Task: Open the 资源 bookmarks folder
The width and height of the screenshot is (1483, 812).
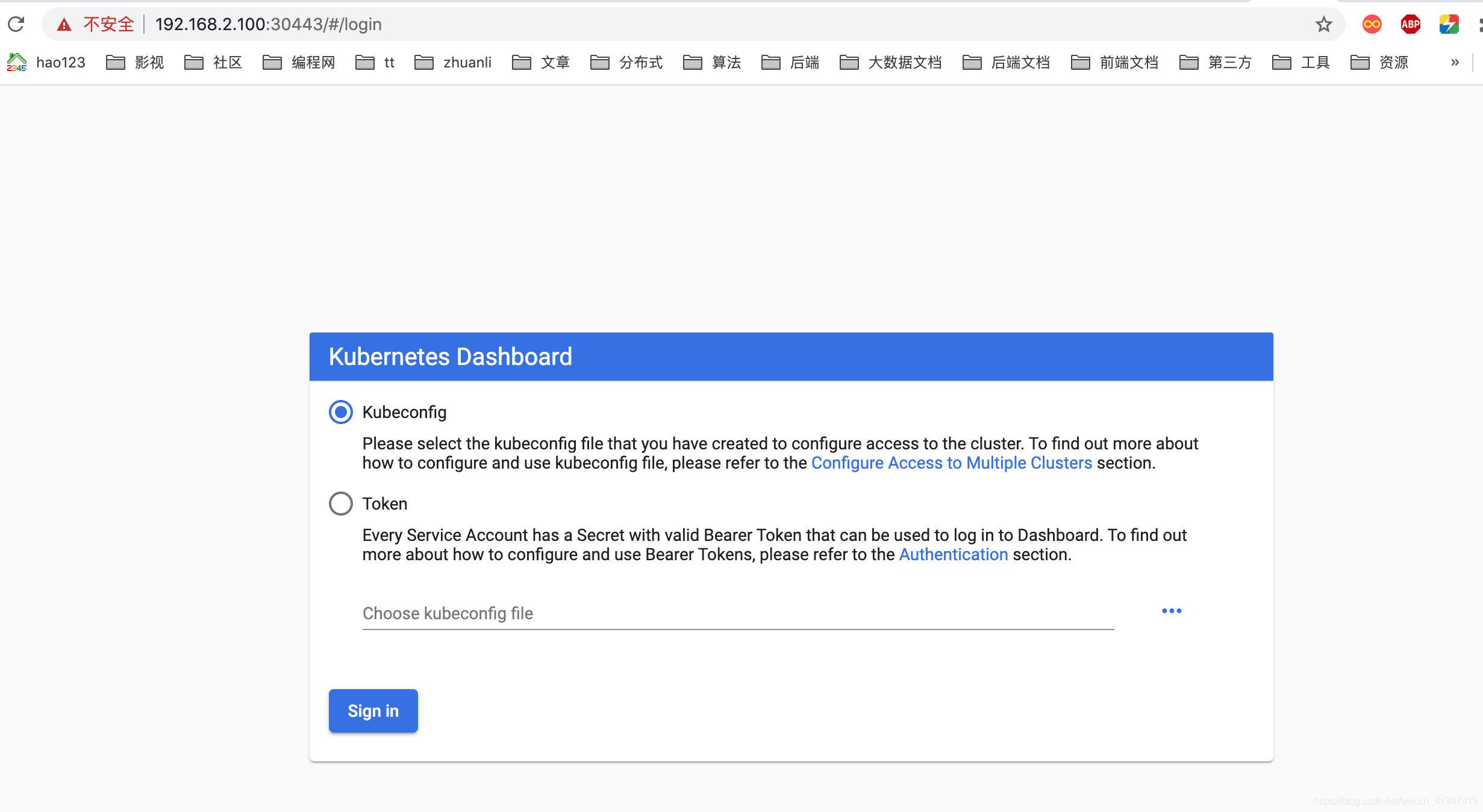Action: click(x=1379, y=62)
